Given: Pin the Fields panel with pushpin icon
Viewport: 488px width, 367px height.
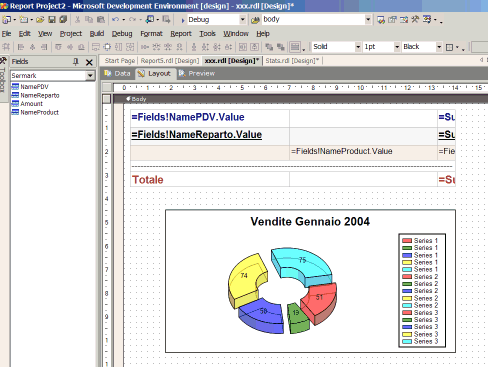Looking at the screenshot, I should [x=76, y=62].
